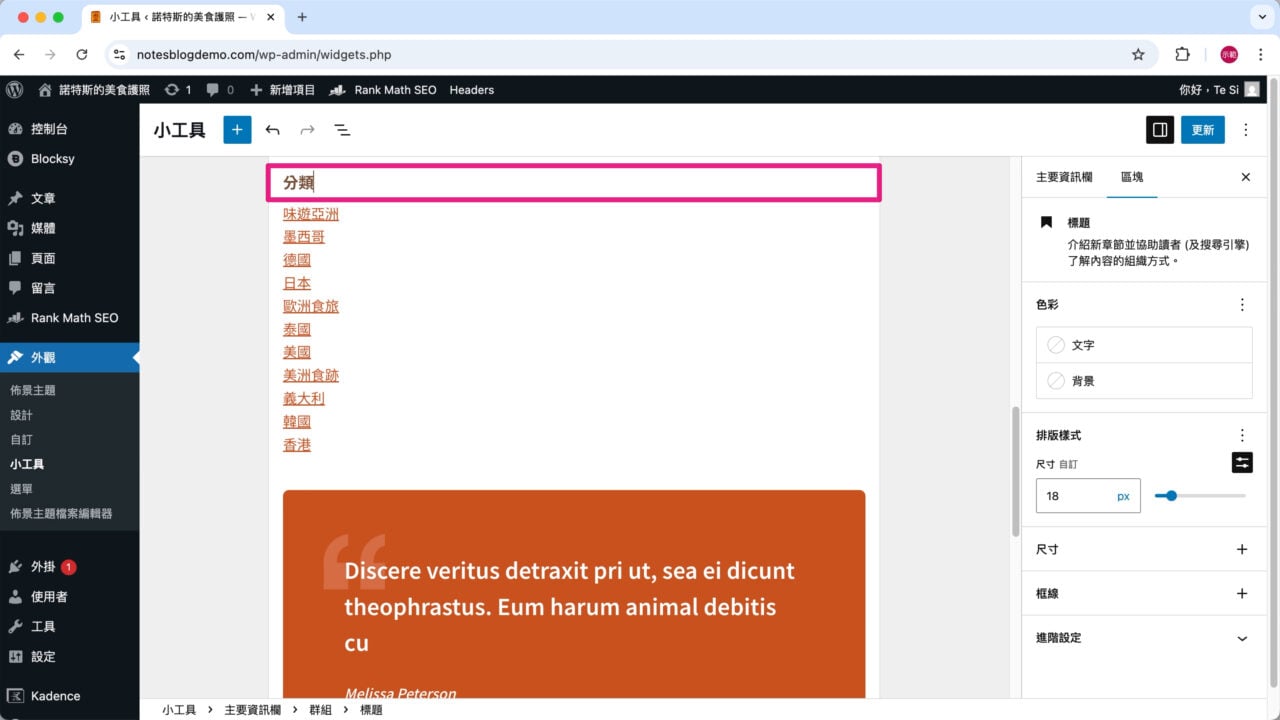Click the WordPress logo in admin bar
Image resolution: width=1280 pixels, height=720 pixels.
coord(14,90)
